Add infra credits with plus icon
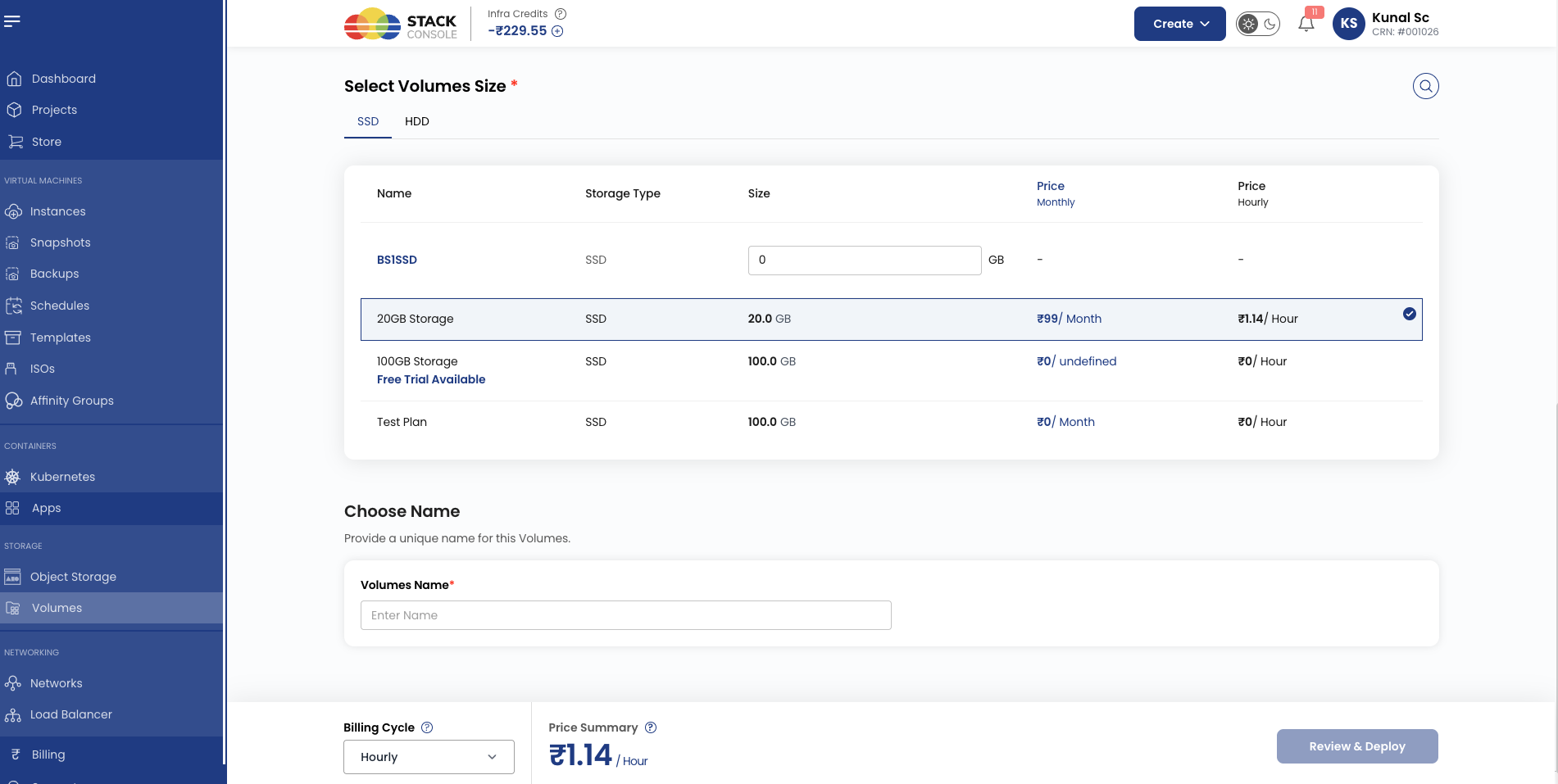1558x784 pixels. point(557,31)
